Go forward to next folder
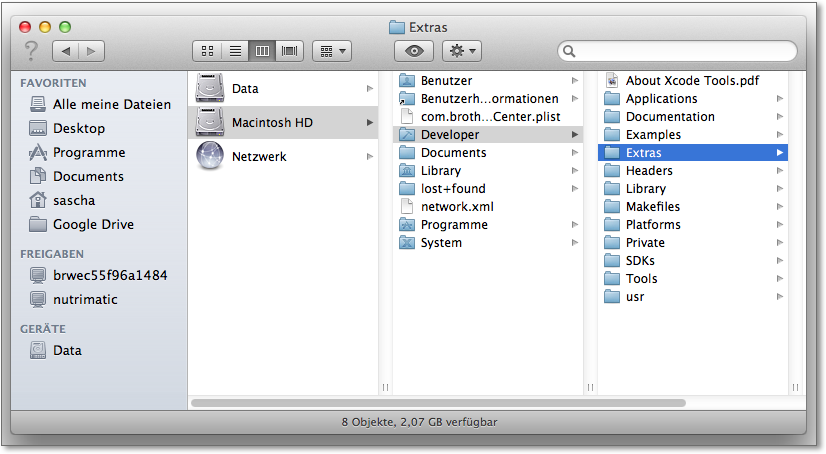826x454 pixels. coord(91,50)
